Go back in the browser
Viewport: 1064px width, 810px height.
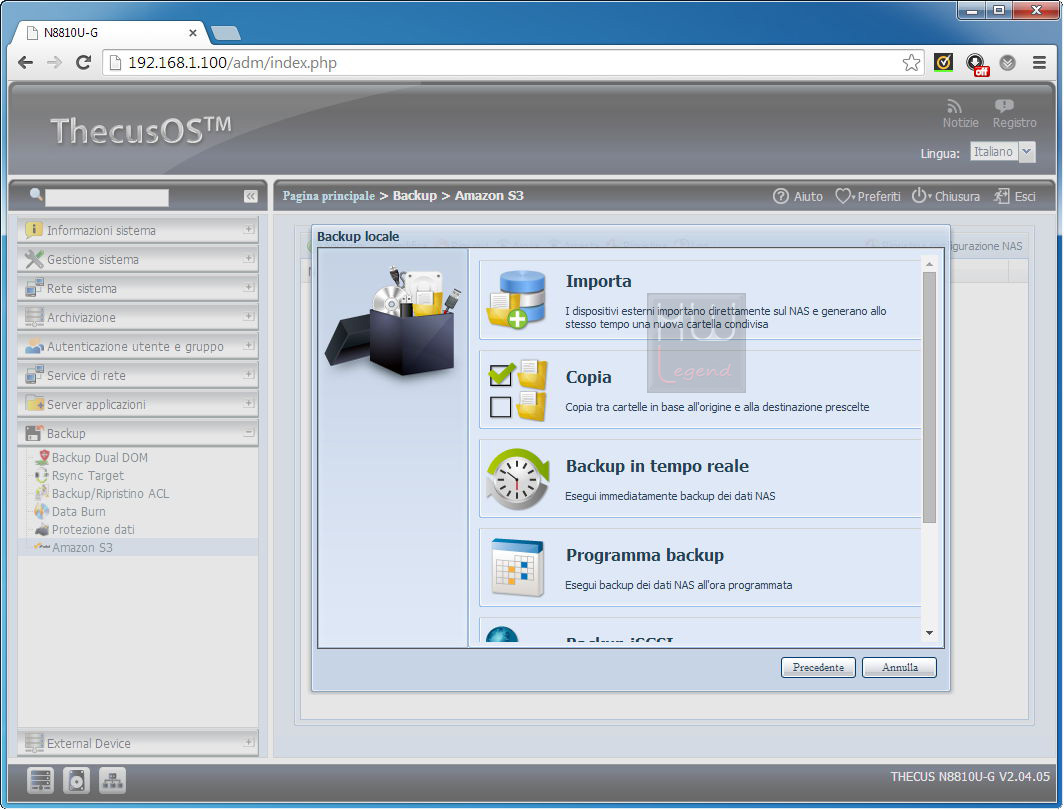25,63
